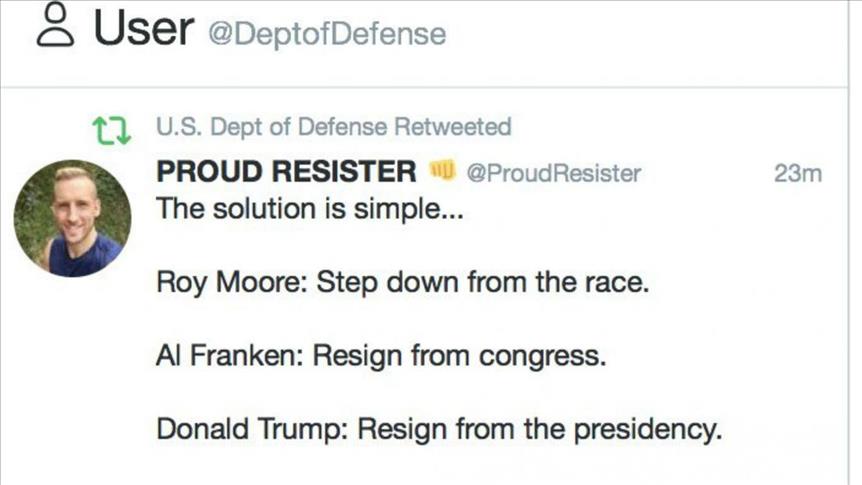Viewport: 862px width, 485px height.
Task: Click the fist emoji beside PROUD RESISTER
Action: 442,172
